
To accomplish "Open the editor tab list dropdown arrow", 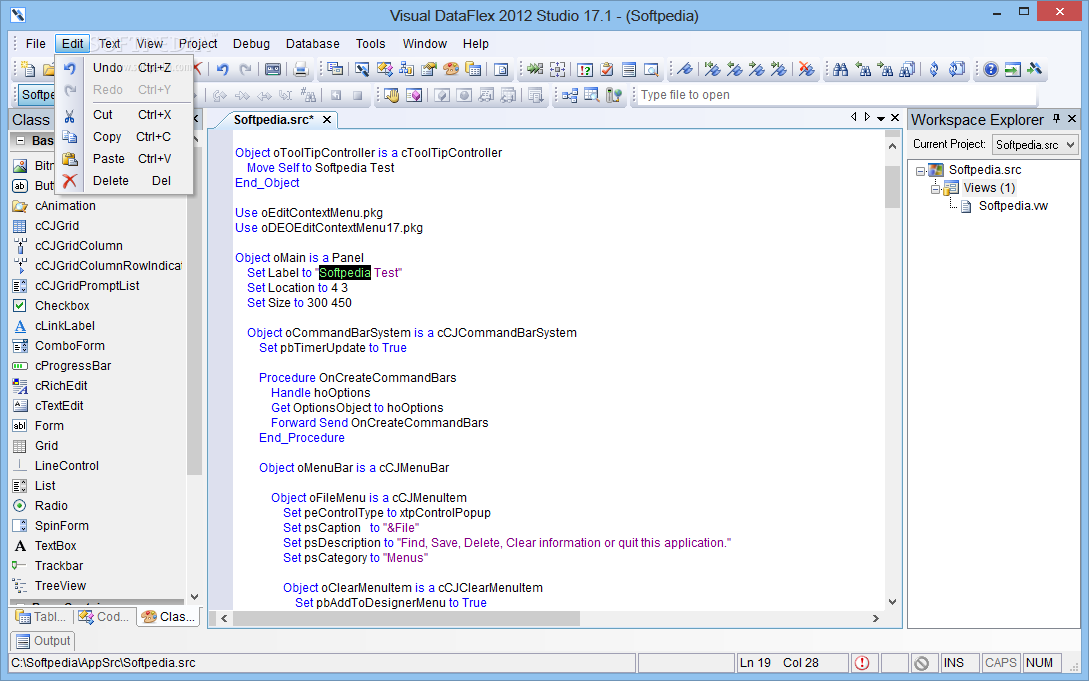I will tap(881, 119).
